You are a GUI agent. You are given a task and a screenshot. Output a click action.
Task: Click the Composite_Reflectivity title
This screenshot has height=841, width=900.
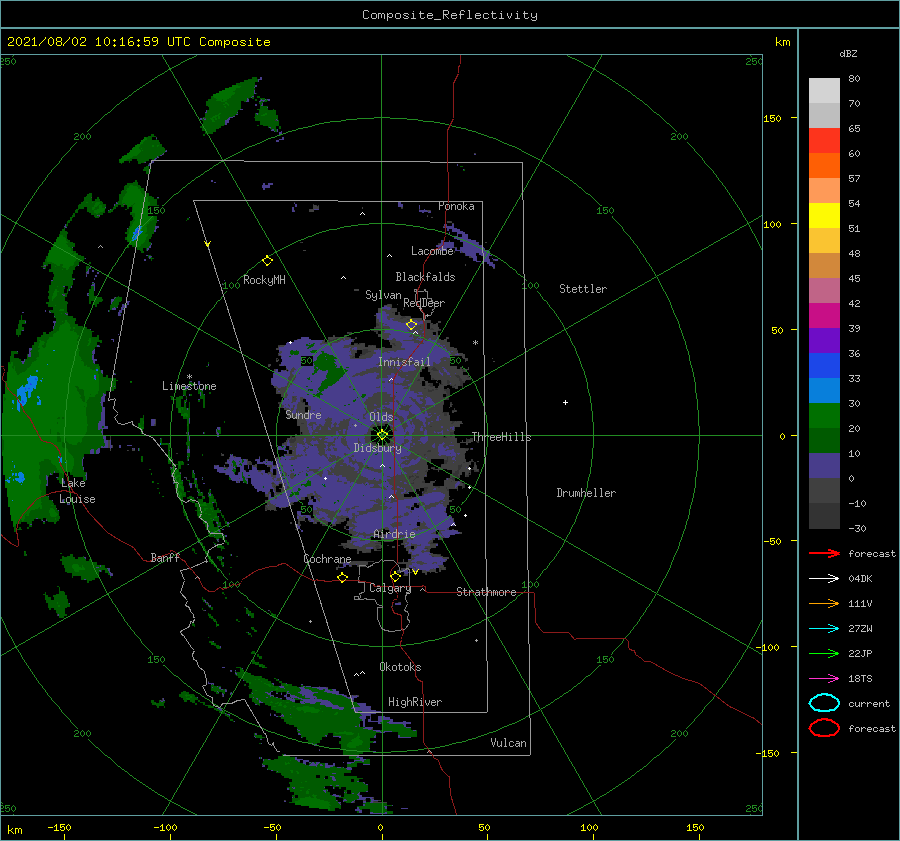(x=449, y=15)
